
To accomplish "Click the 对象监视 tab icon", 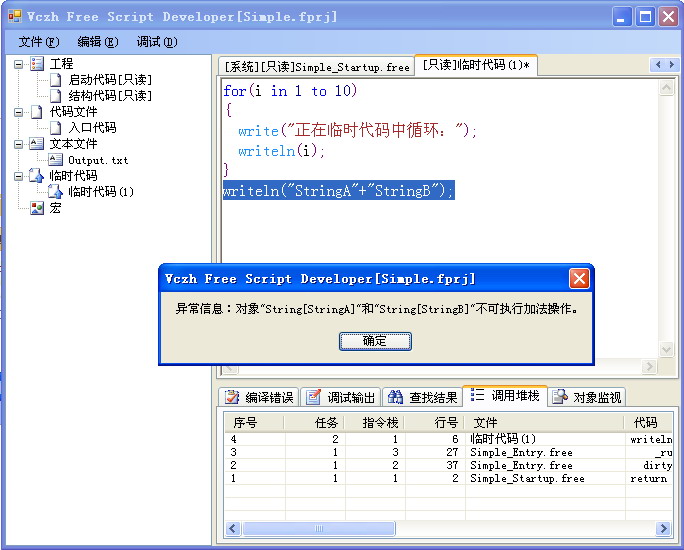I will pos(560,397).
